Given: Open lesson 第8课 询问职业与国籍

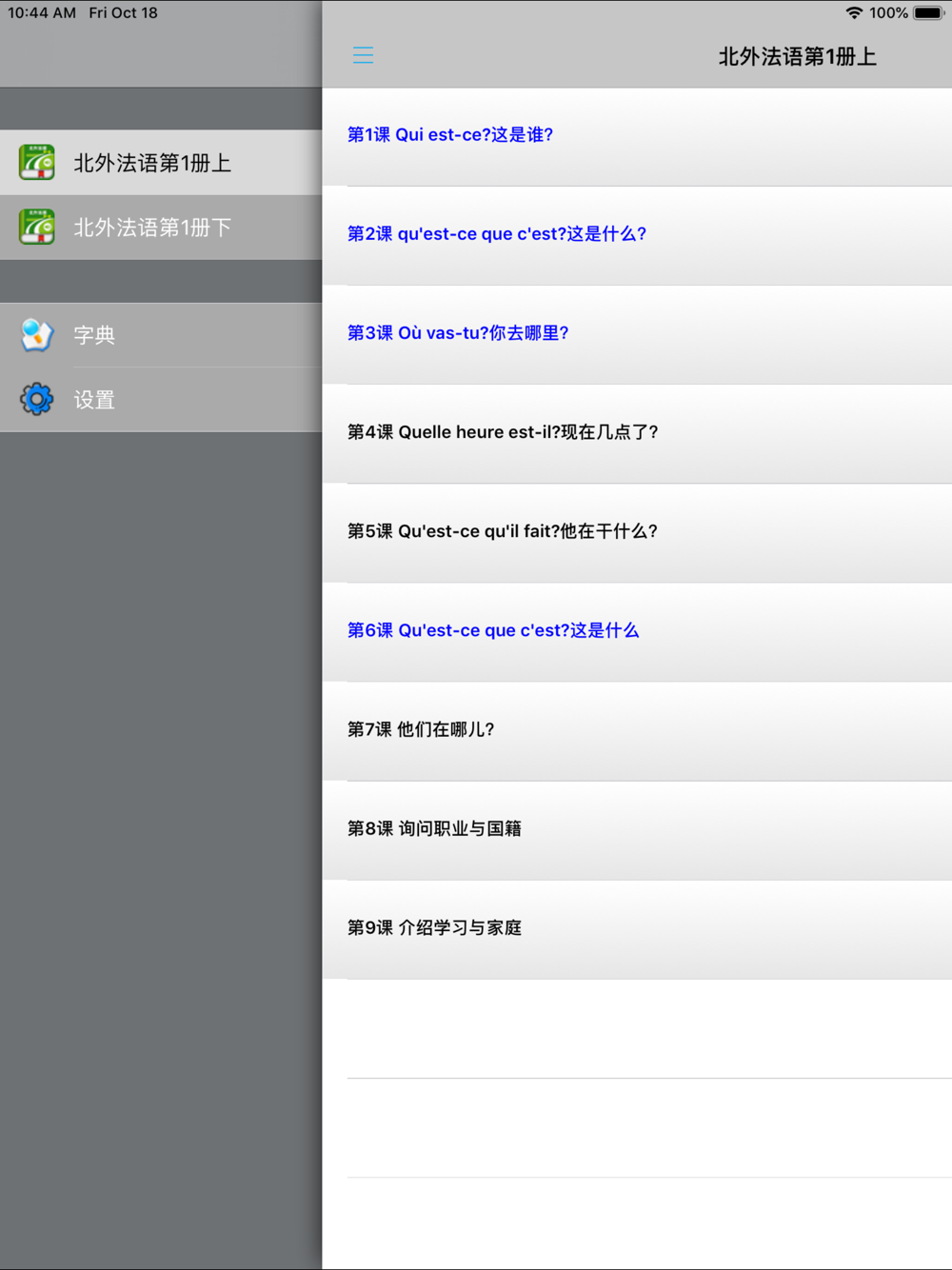Looking at the screenshot, I should click(637, 829).
